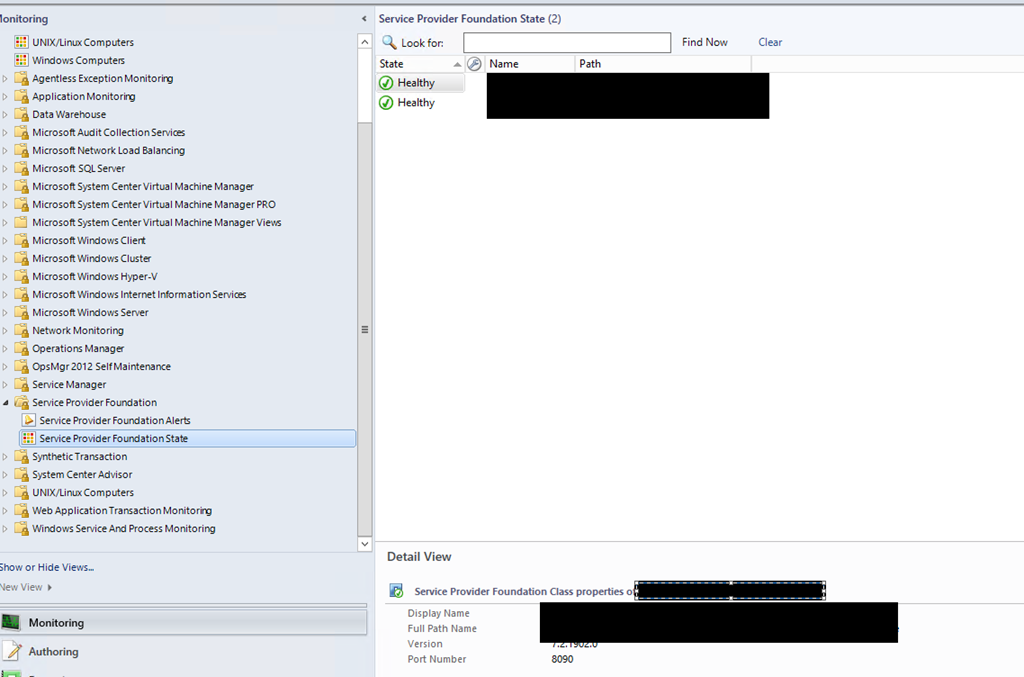Screen dimensions: 1024x677
Task: Expand the Microsoft SQL Server folder
Action: click(x=5, y=169)
